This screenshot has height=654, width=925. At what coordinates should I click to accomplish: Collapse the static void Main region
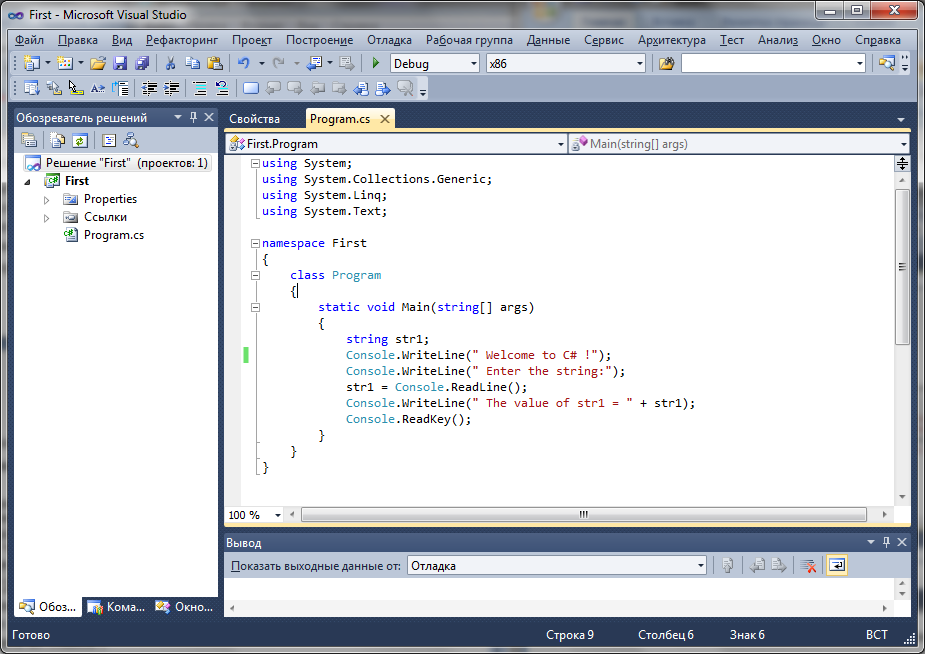point(255,307)
